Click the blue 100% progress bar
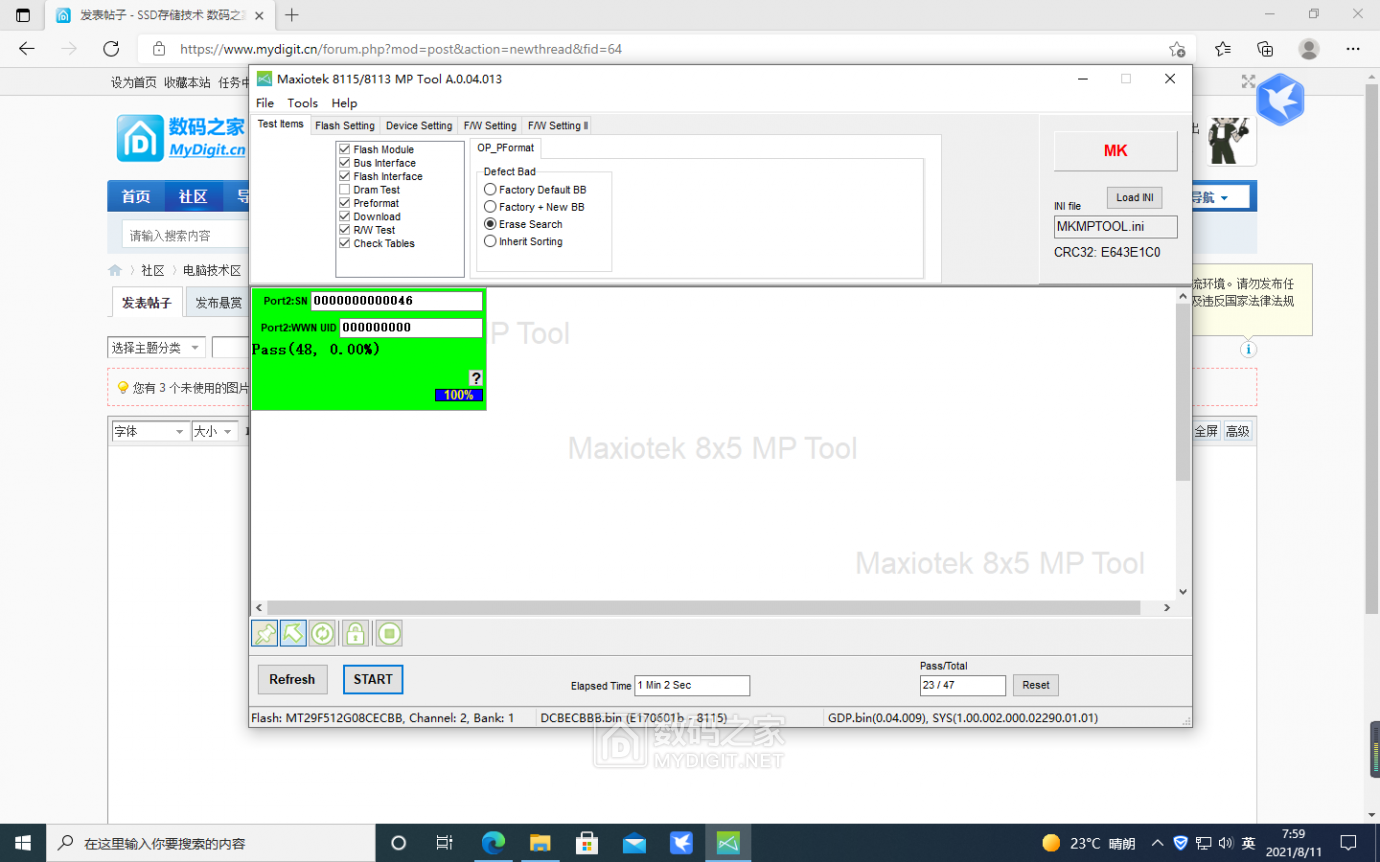The image size is (1380, 862). (459, 395)
